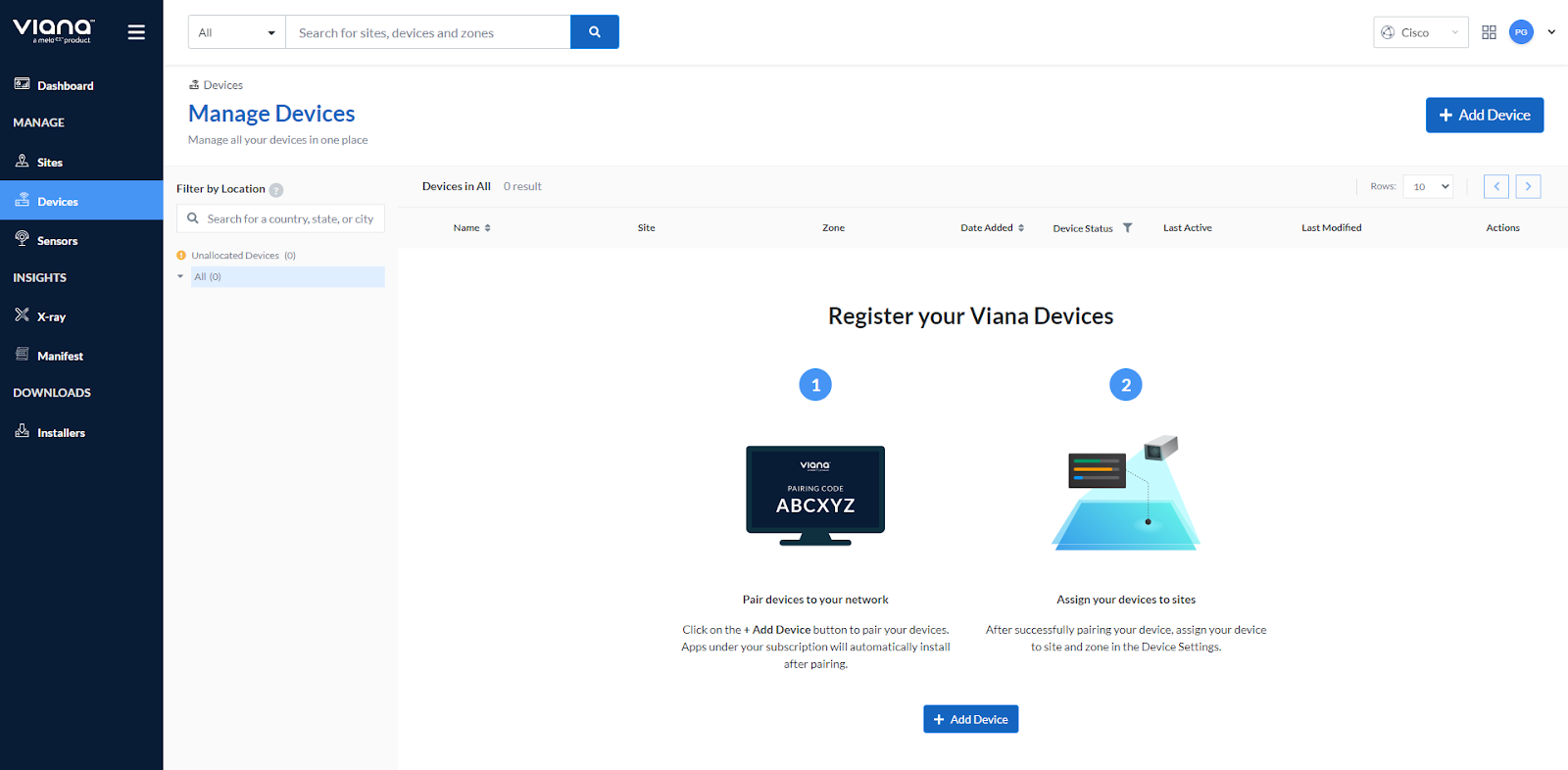Click the Filter by Location help icon
Viewport: 1568px width, 770px height.
pyautogui.click(x=276, y=190)
